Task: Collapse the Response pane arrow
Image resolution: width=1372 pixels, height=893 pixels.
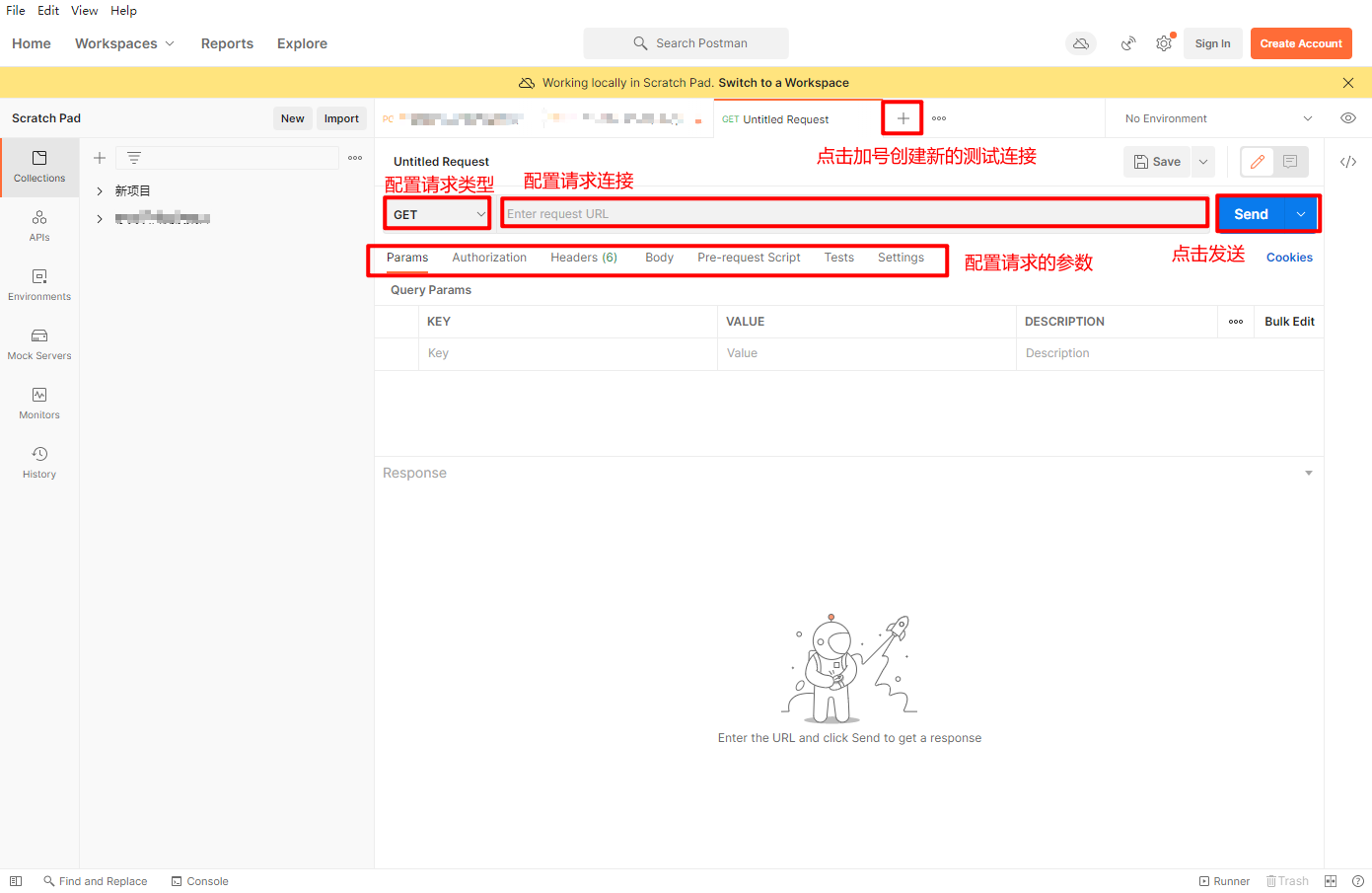Action: (1309, 474)
